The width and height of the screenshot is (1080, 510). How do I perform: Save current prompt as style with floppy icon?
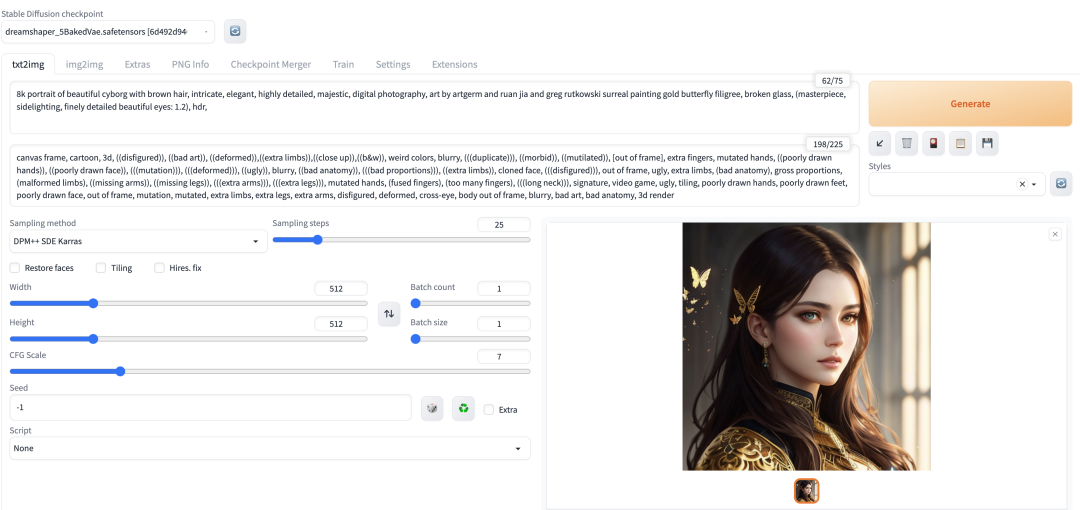tap(987, 143)
